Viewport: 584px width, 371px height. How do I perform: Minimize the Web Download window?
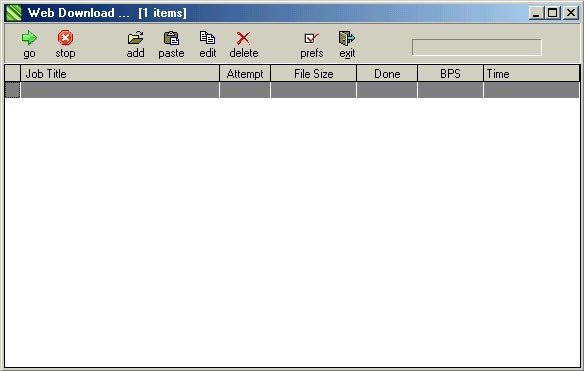coord(536,13)
